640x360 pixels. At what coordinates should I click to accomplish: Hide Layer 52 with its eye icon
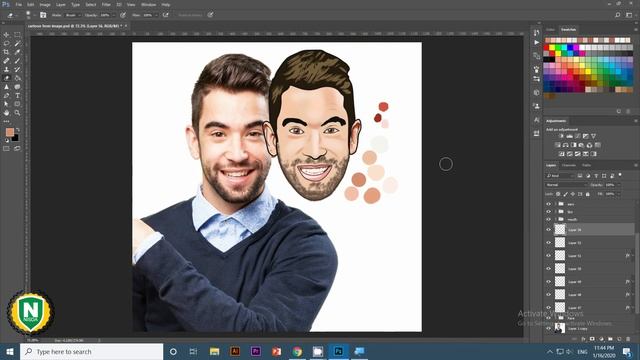click(548, 256)
